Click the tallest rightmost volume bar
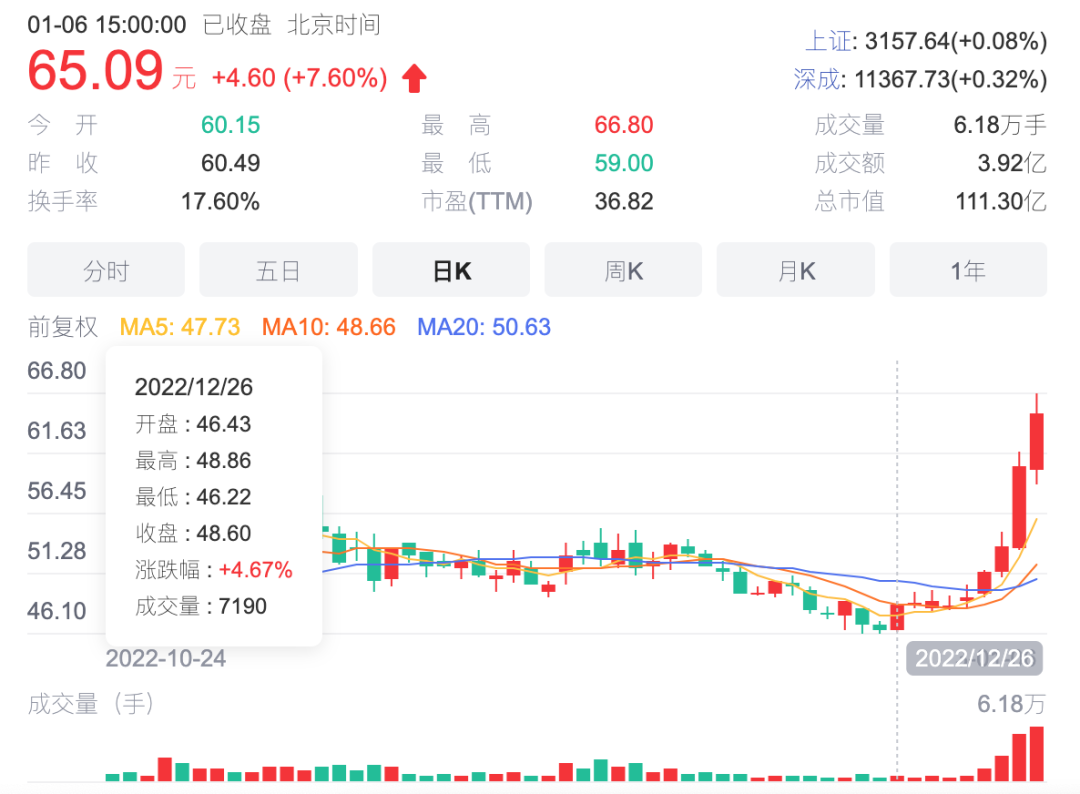Viewport: 1080px width, 794px height. 1037,753
